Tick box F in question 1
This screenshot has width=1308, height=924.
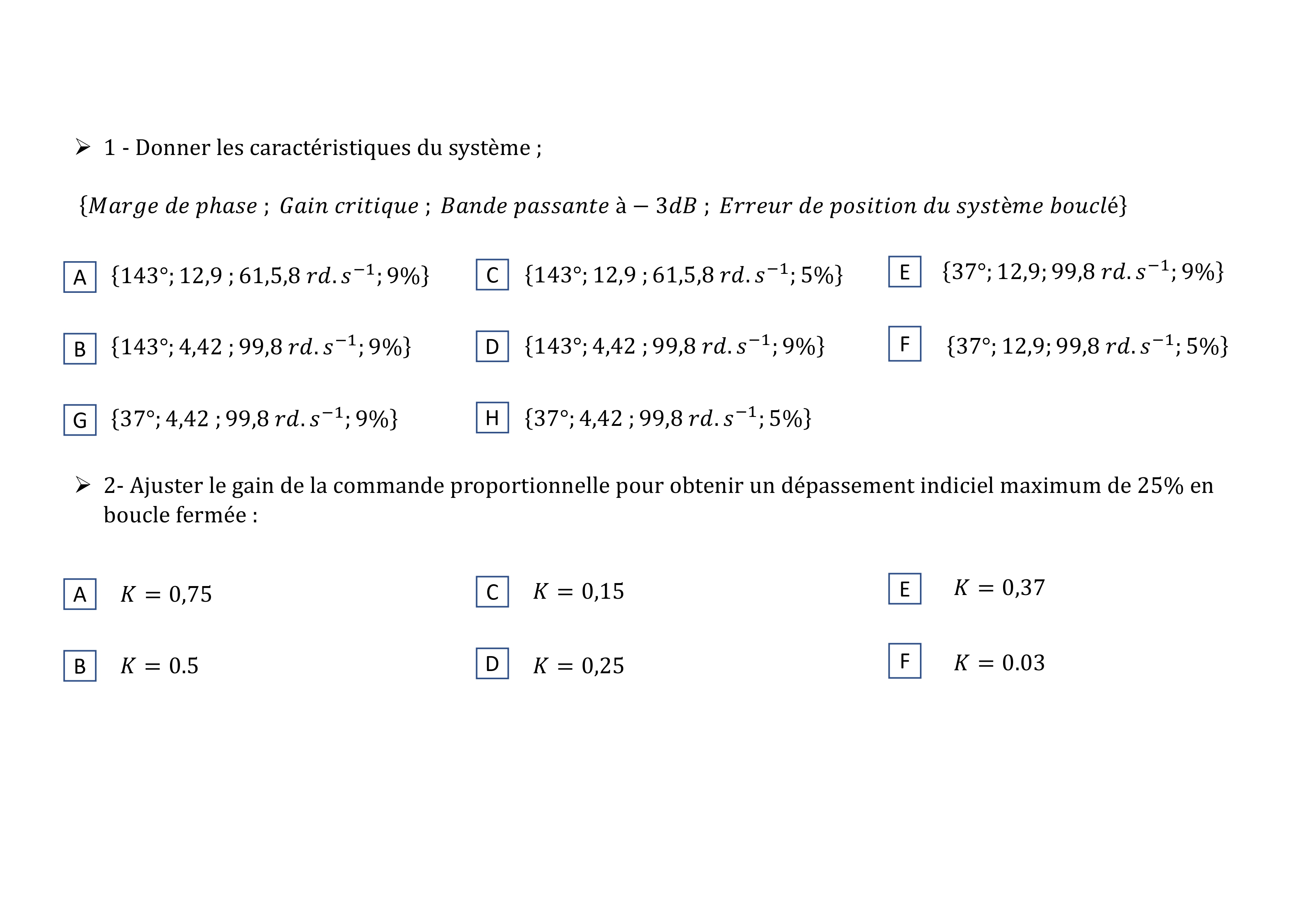coord(905,343)
